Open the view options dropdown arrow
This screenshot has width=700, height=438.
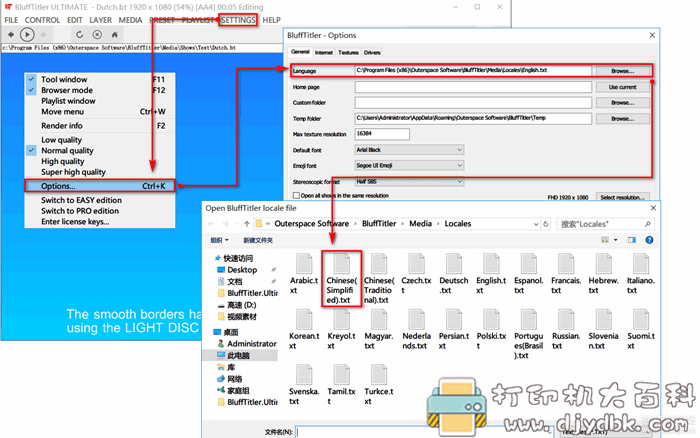[616, 240]
